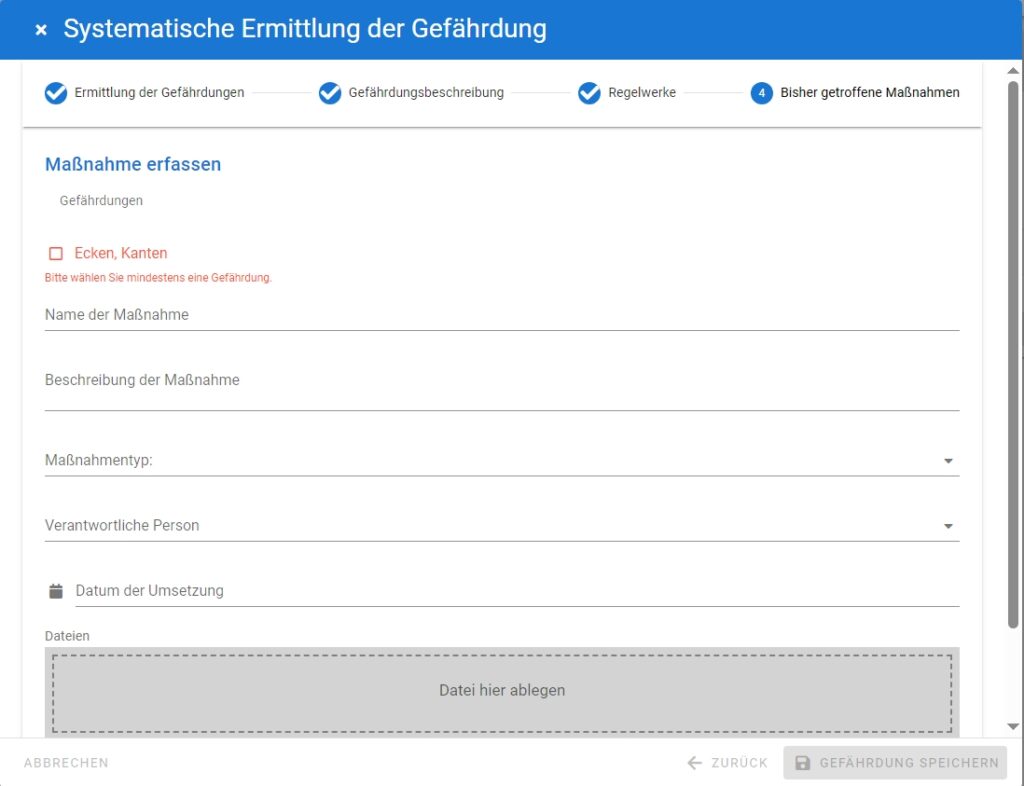Switch to Regelwerke step label

click(642, 93)
